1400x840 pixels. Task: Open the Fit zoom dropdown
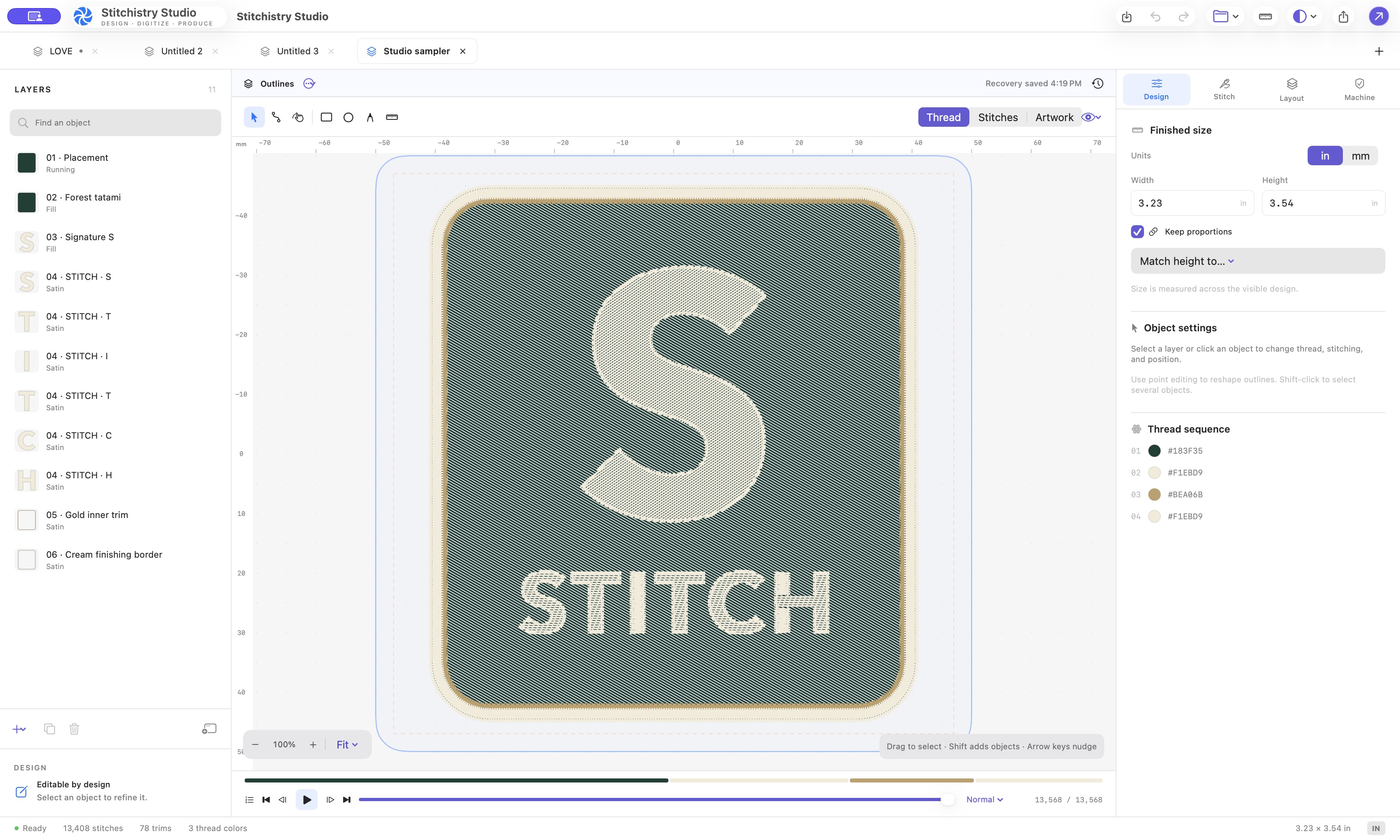point(347,745)
